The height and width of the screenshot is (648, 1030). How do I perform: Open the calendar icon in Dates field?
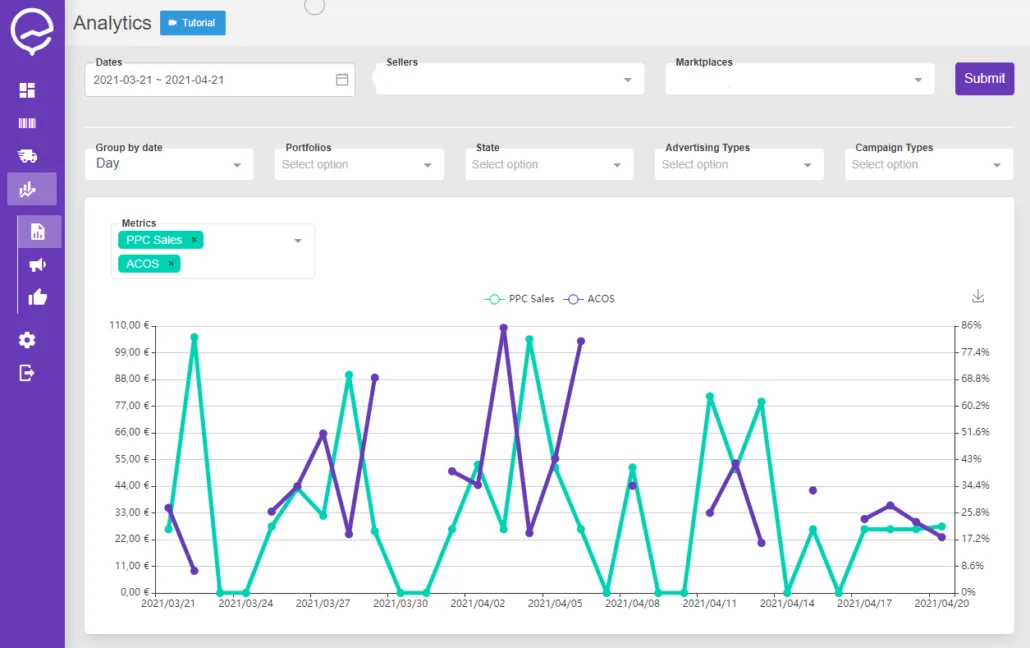point(342,80)
